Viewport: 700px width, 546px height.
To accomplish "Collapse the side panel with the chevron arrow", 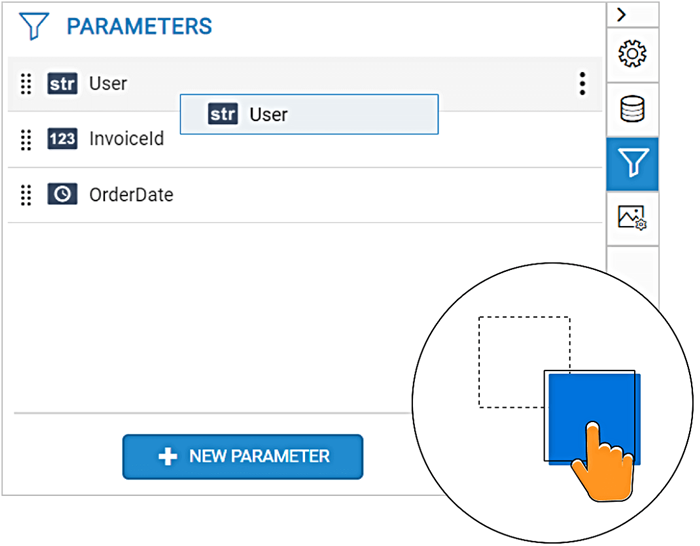I will click(622, 14).
